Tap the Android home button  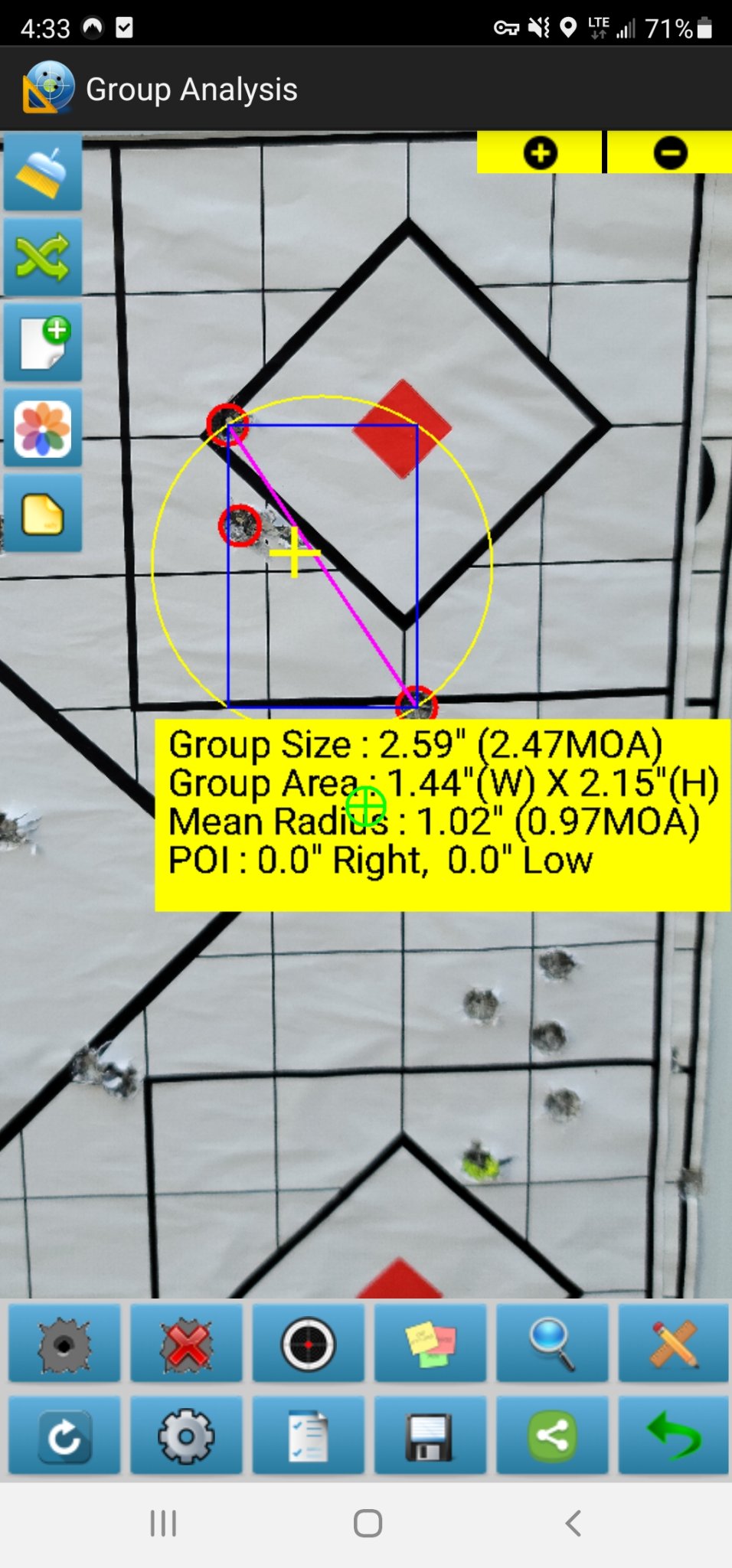[x=368, y=1523]
